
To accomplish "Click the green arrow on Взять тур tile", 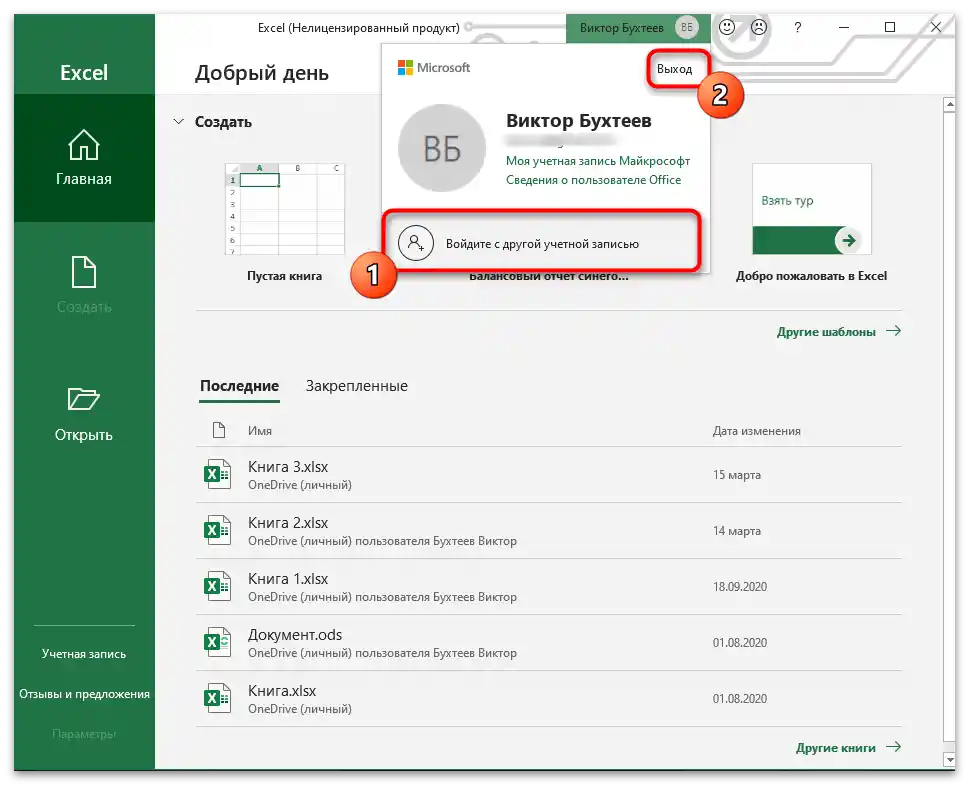I will (x=848, y=240).
